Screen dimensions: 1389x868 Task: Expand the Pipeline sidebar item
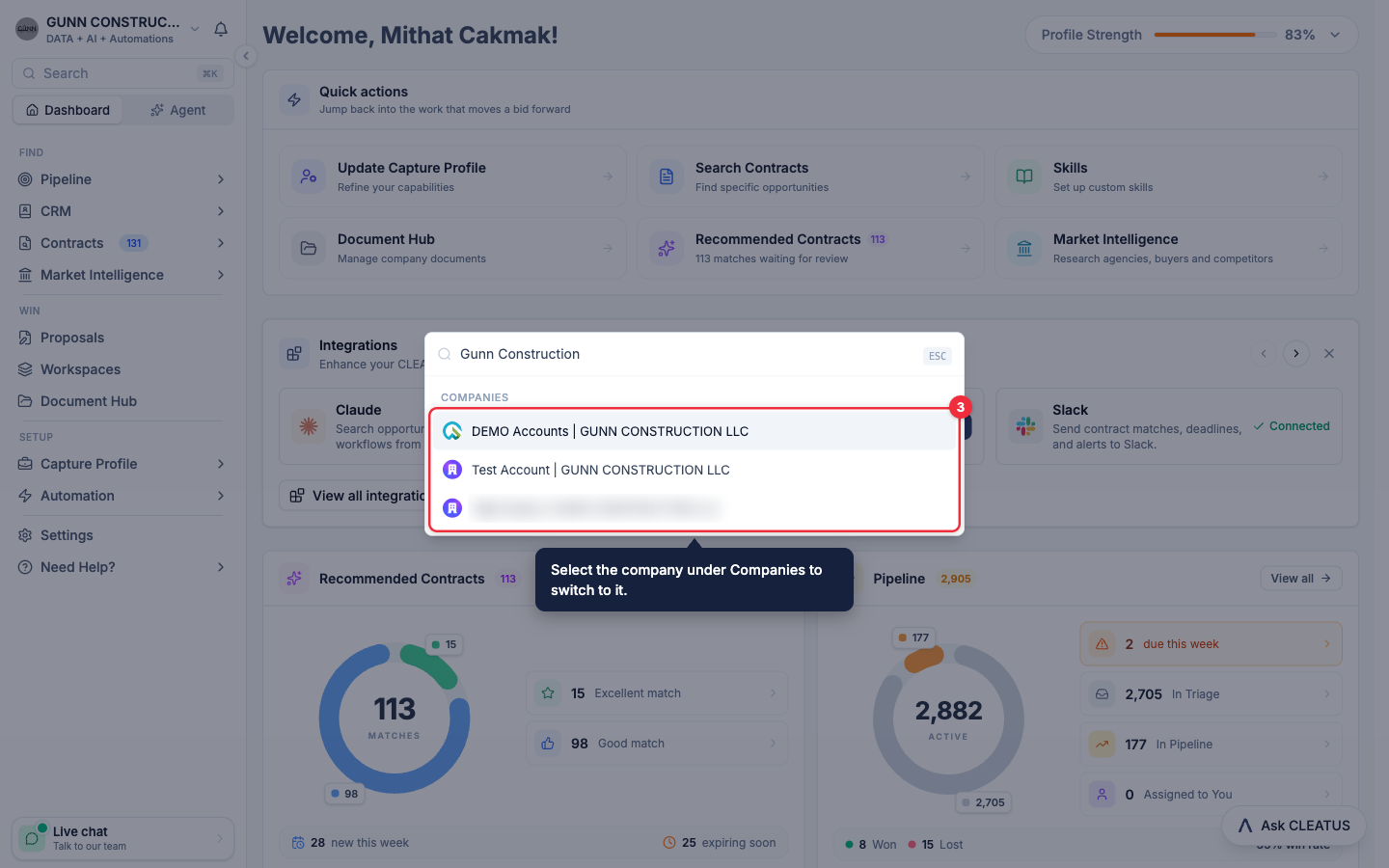(x=123, y=179)
